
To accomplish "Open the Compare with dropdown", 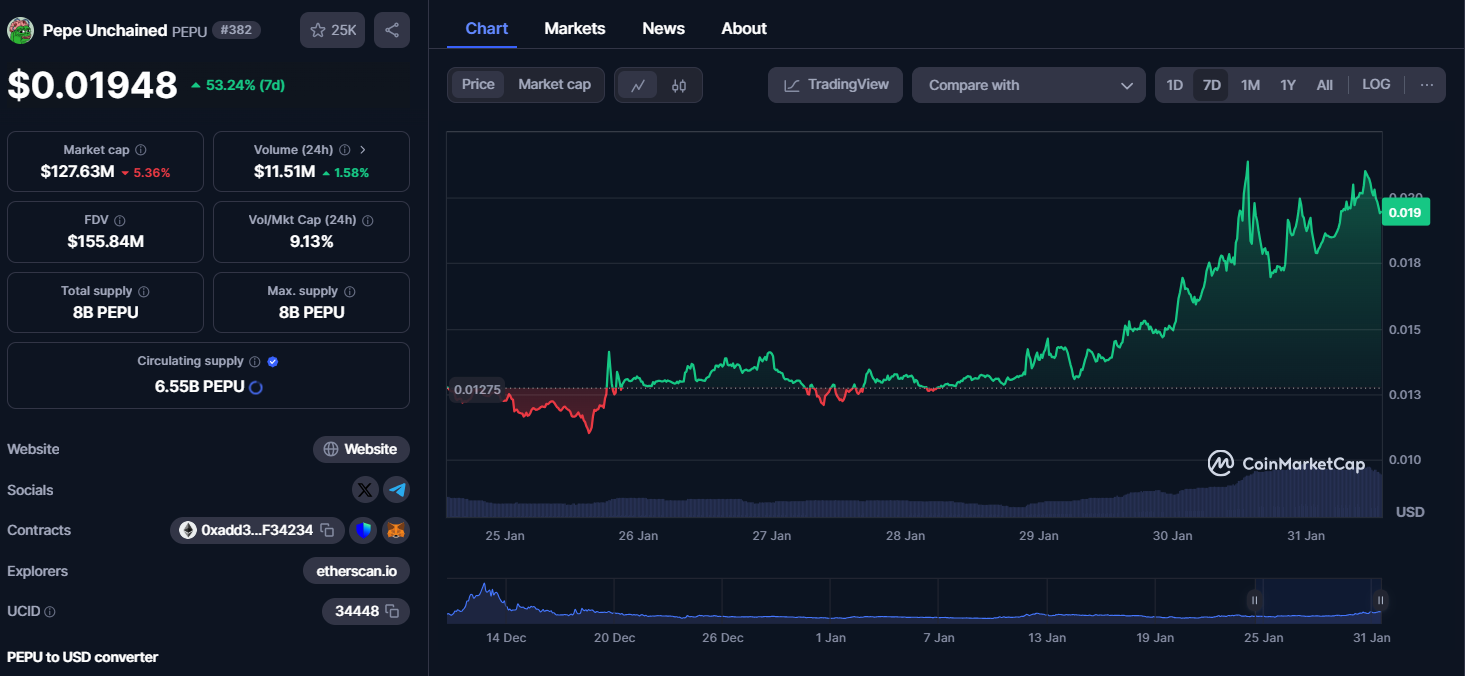I will [x=1029, y=85].
